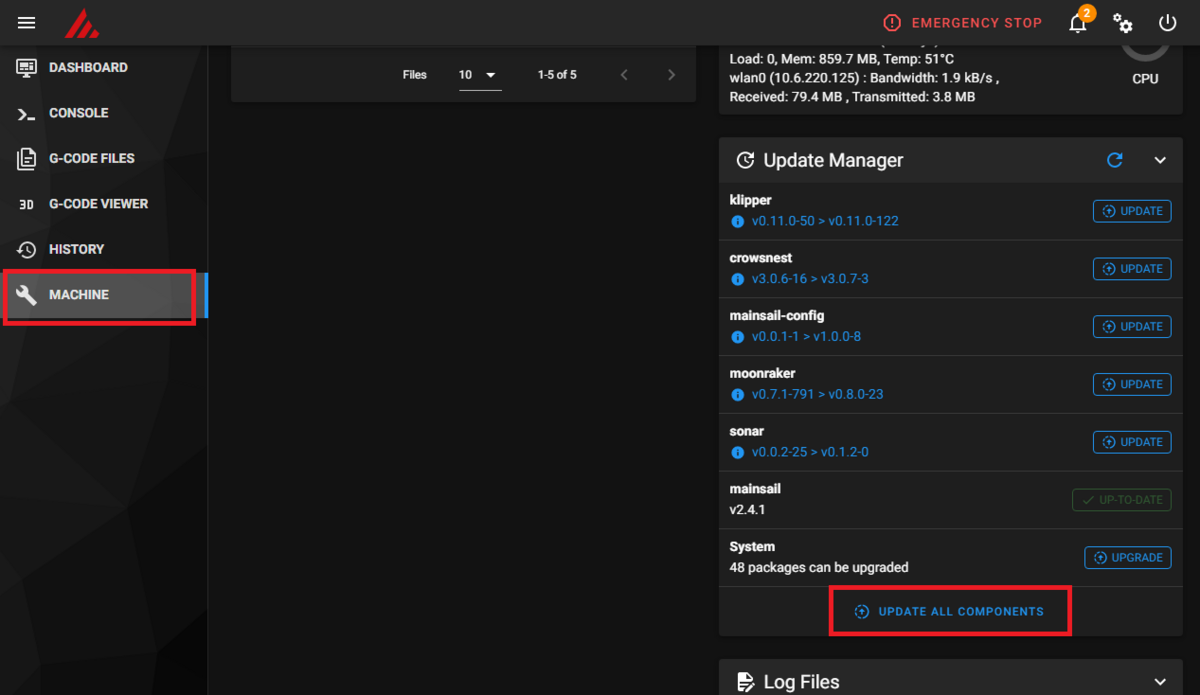Expand the Log Files panel chevron
The image size is (1200, 695).
point(1160,682)
